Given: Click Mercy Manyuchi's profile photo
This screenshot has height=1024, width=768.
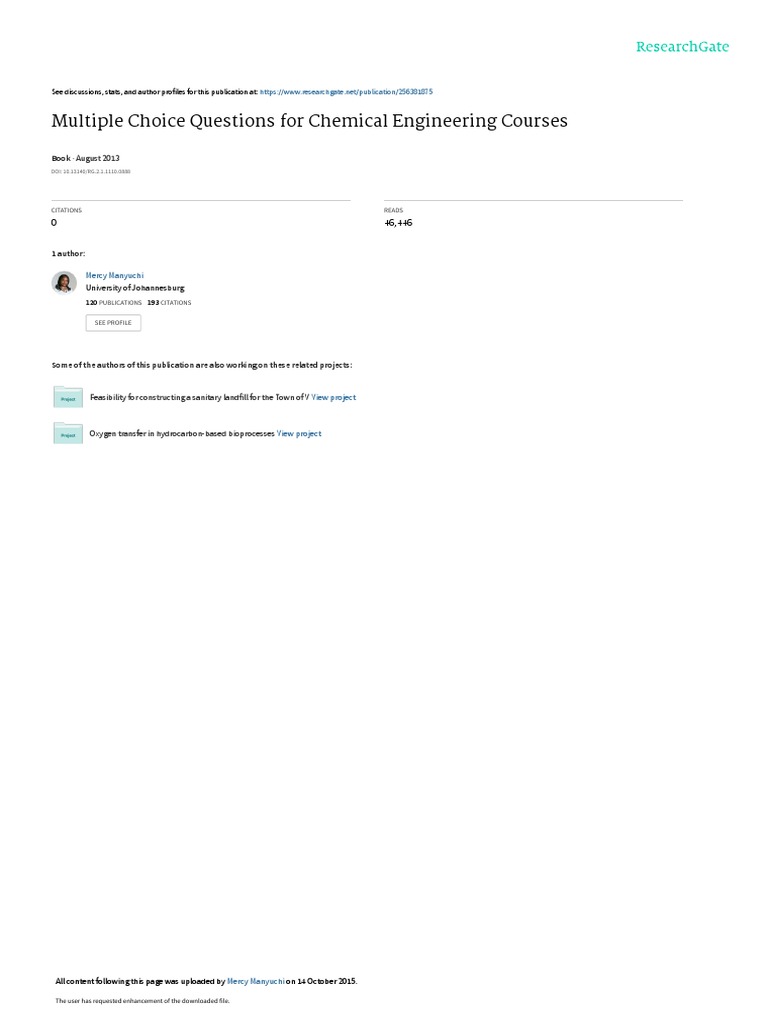Looking at the screenshot, I should pyautogui.click(x=64, y=283).
